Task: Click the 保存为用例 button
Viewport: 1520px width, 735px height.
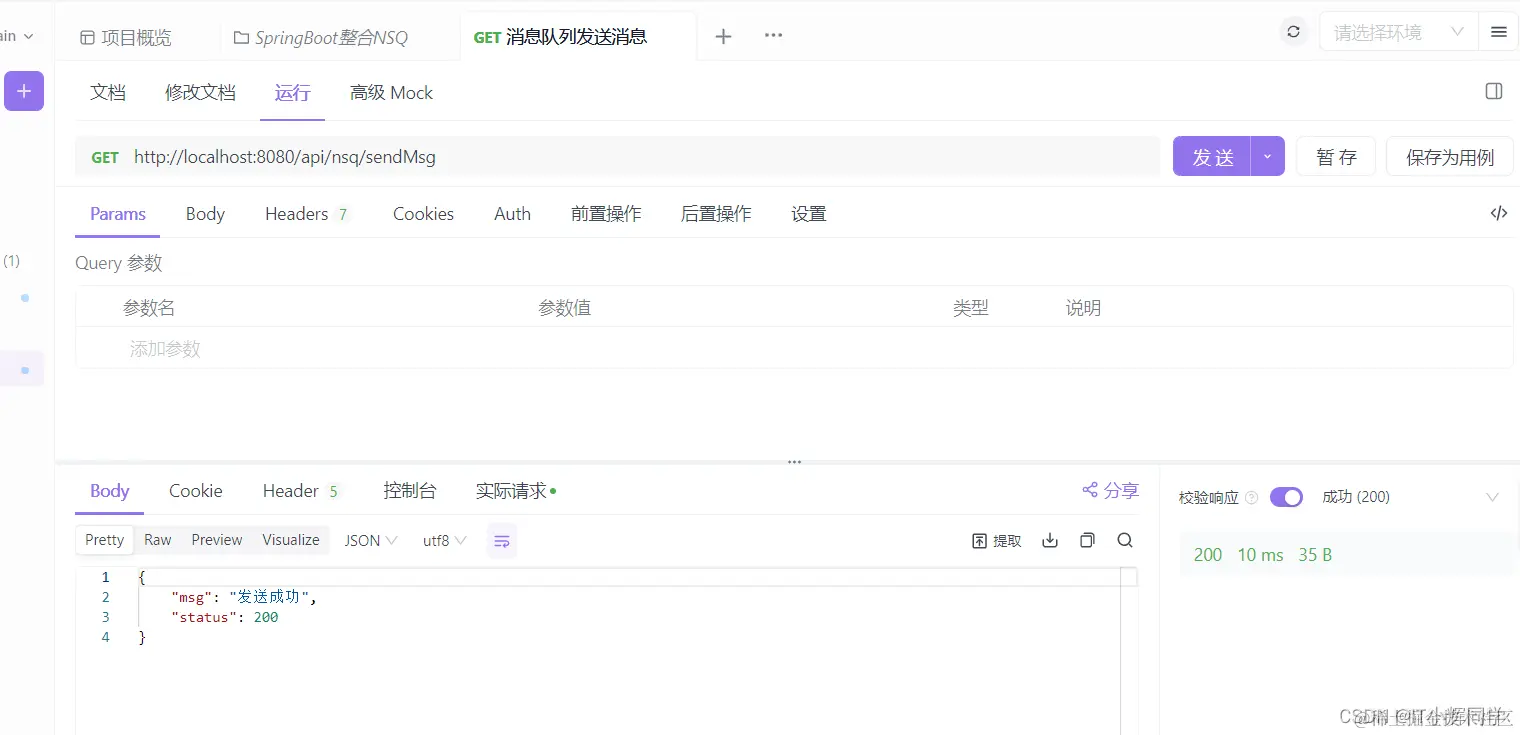Action: pyautogui.click(x=1448, y=156)
